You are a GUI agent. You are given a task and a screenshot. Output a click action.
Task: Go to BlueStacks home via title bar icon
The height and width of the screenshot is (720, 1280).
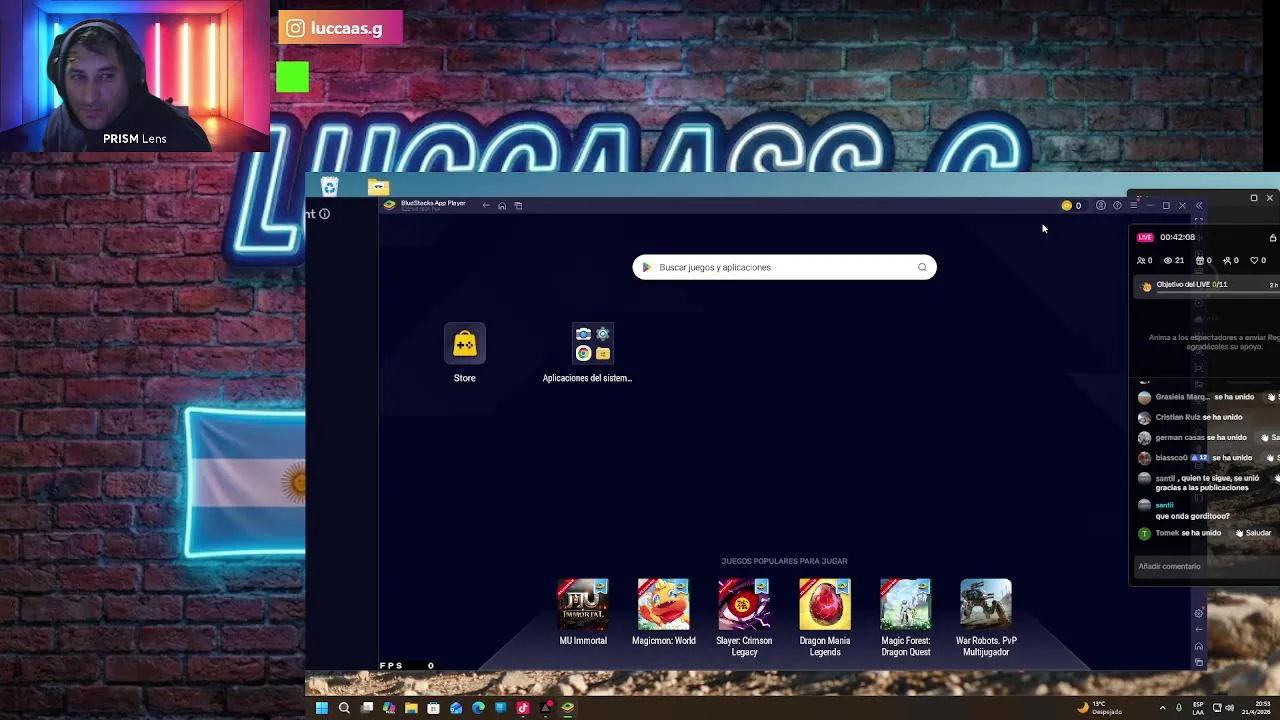(x=502, y=206)
